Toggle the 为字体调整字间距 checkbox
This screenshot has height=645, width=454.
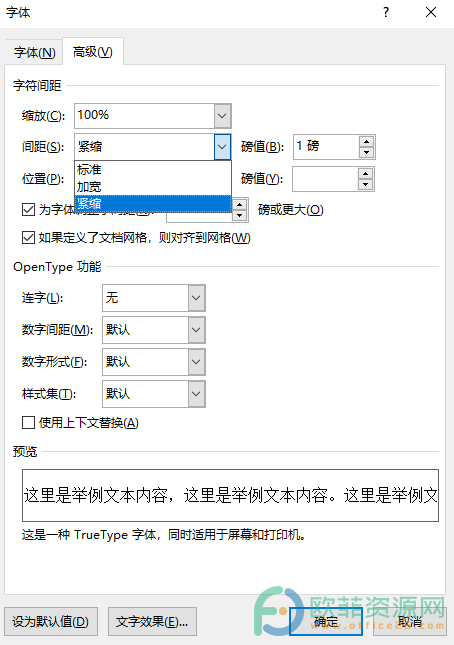(x=28, y=209)
